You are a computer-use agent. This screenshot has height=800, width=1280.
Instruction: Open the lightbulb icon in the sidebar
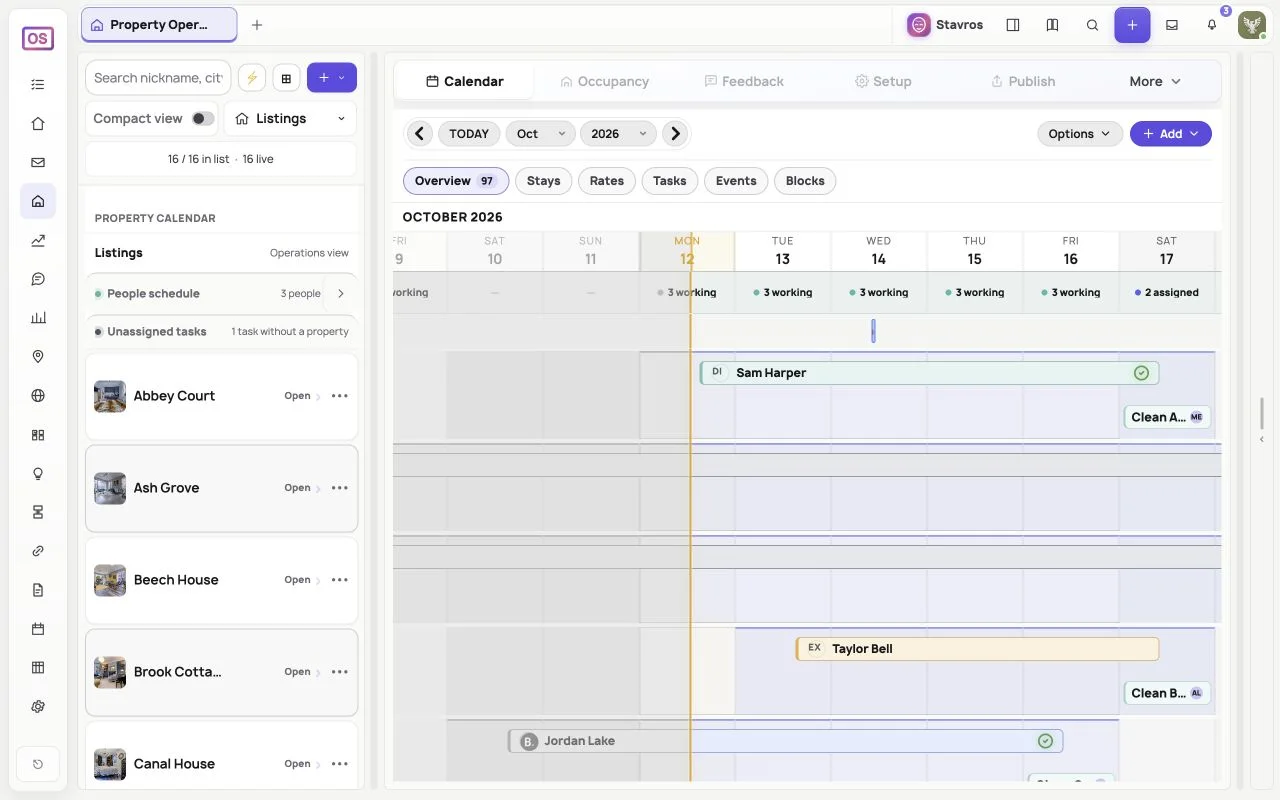point(38,473)
